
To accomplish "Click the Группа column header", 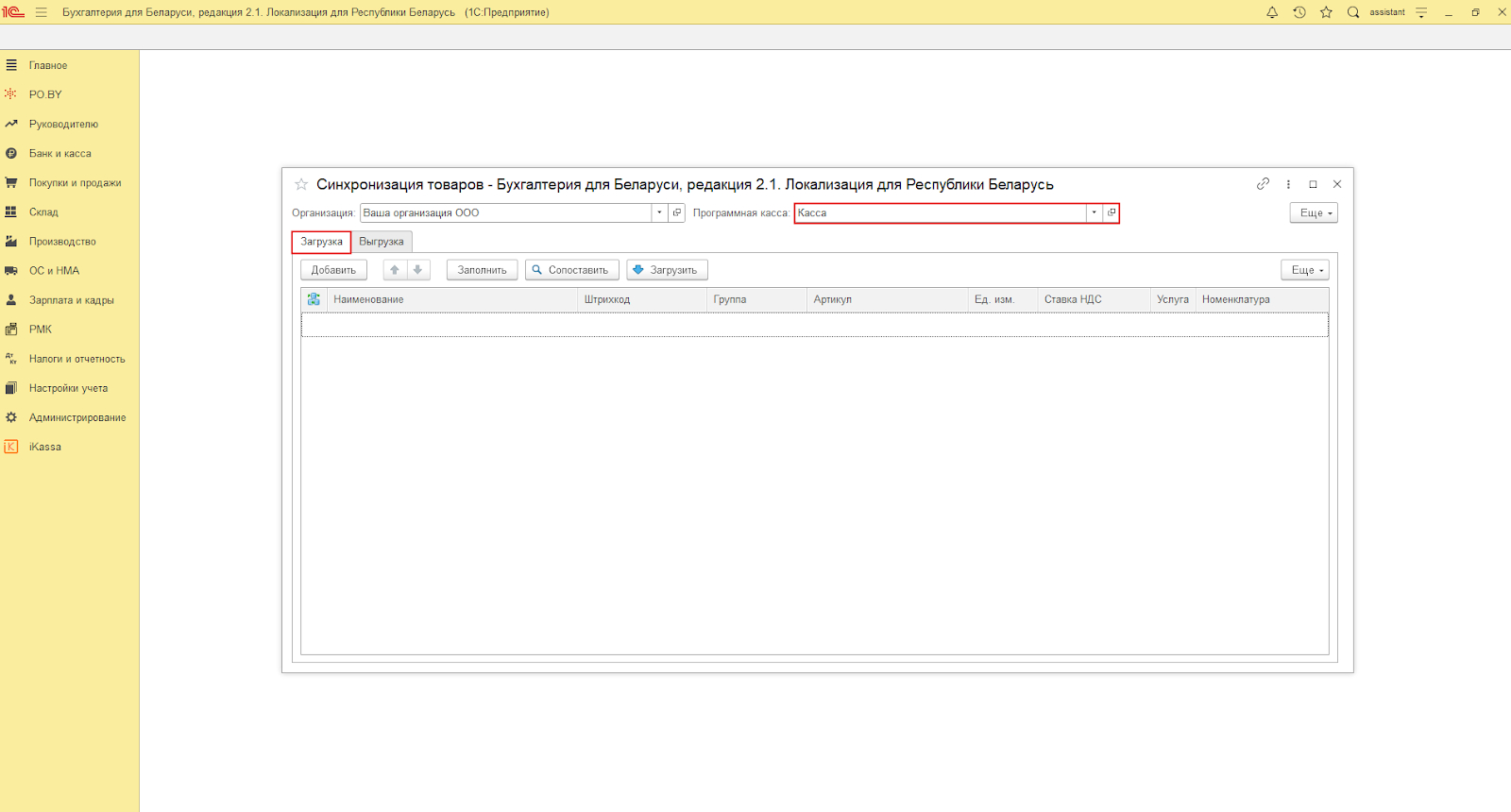I will click(756, 299).
